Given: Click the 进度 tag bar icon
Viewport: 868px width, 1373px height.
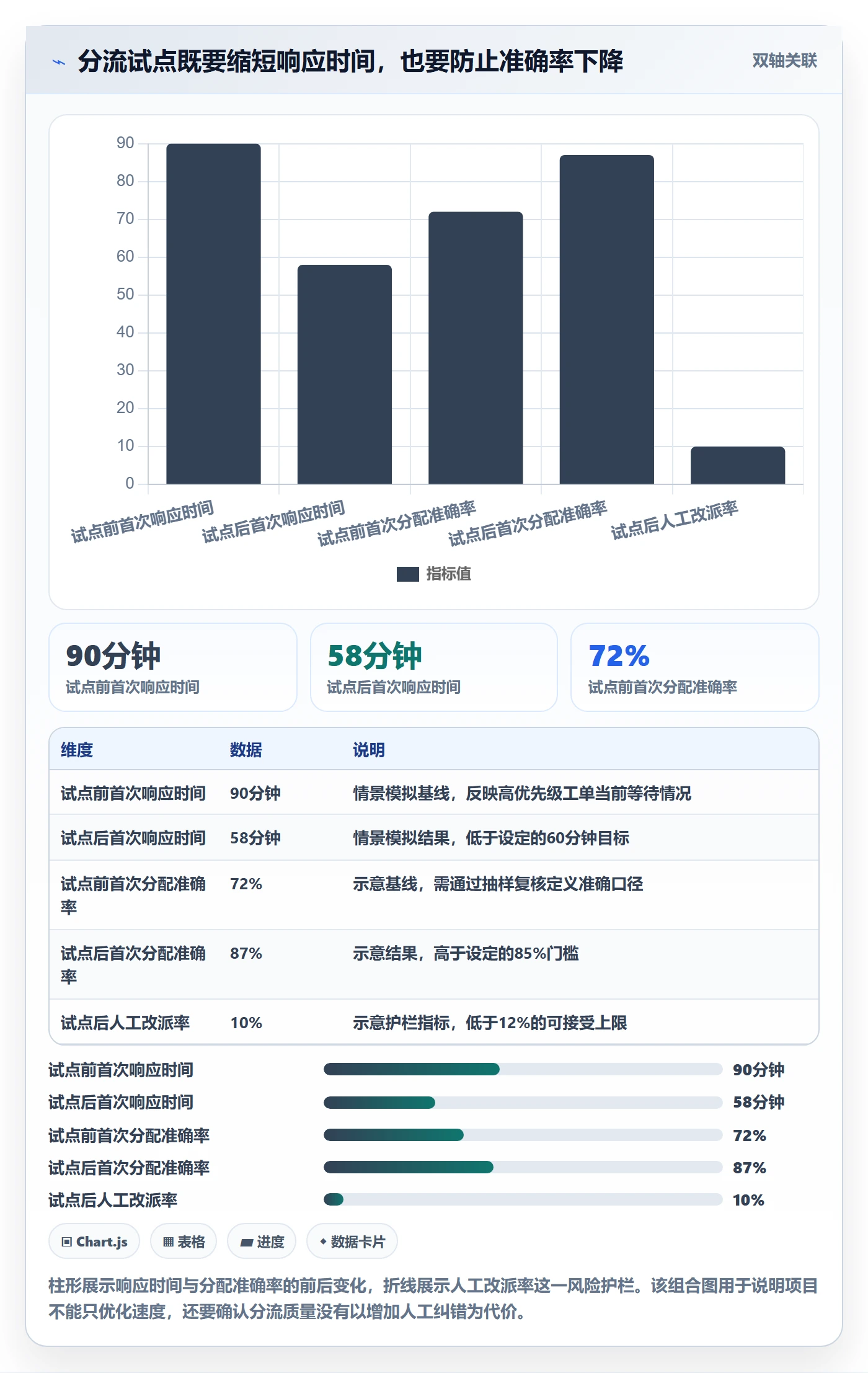Looking at the screenshot, I should [x=247, y=1242].
